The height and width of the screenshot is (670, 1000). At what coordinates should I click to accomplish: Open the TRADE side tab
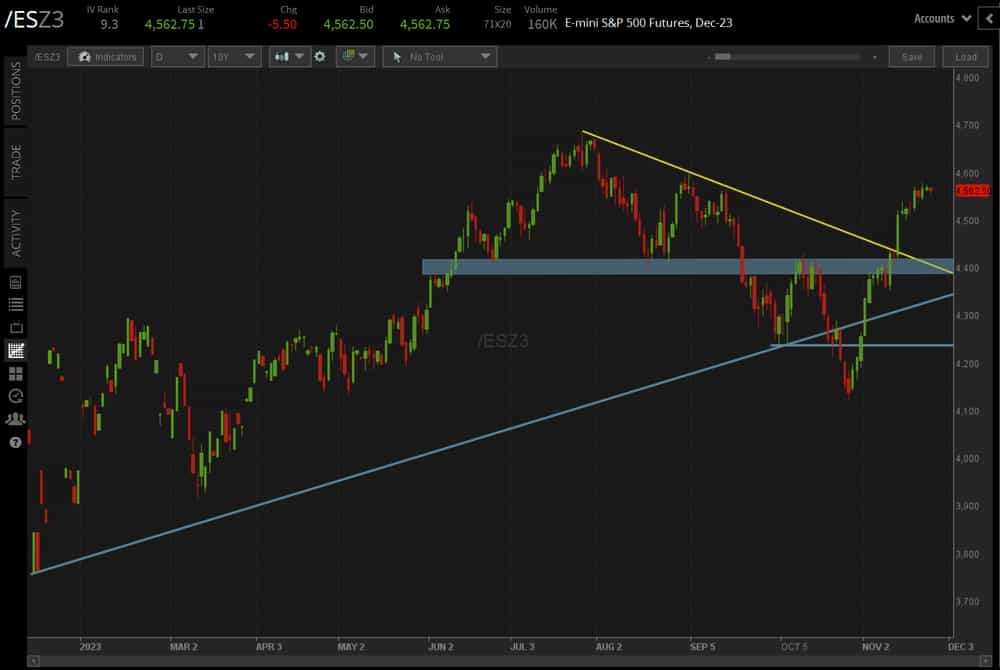pos(15,162)
